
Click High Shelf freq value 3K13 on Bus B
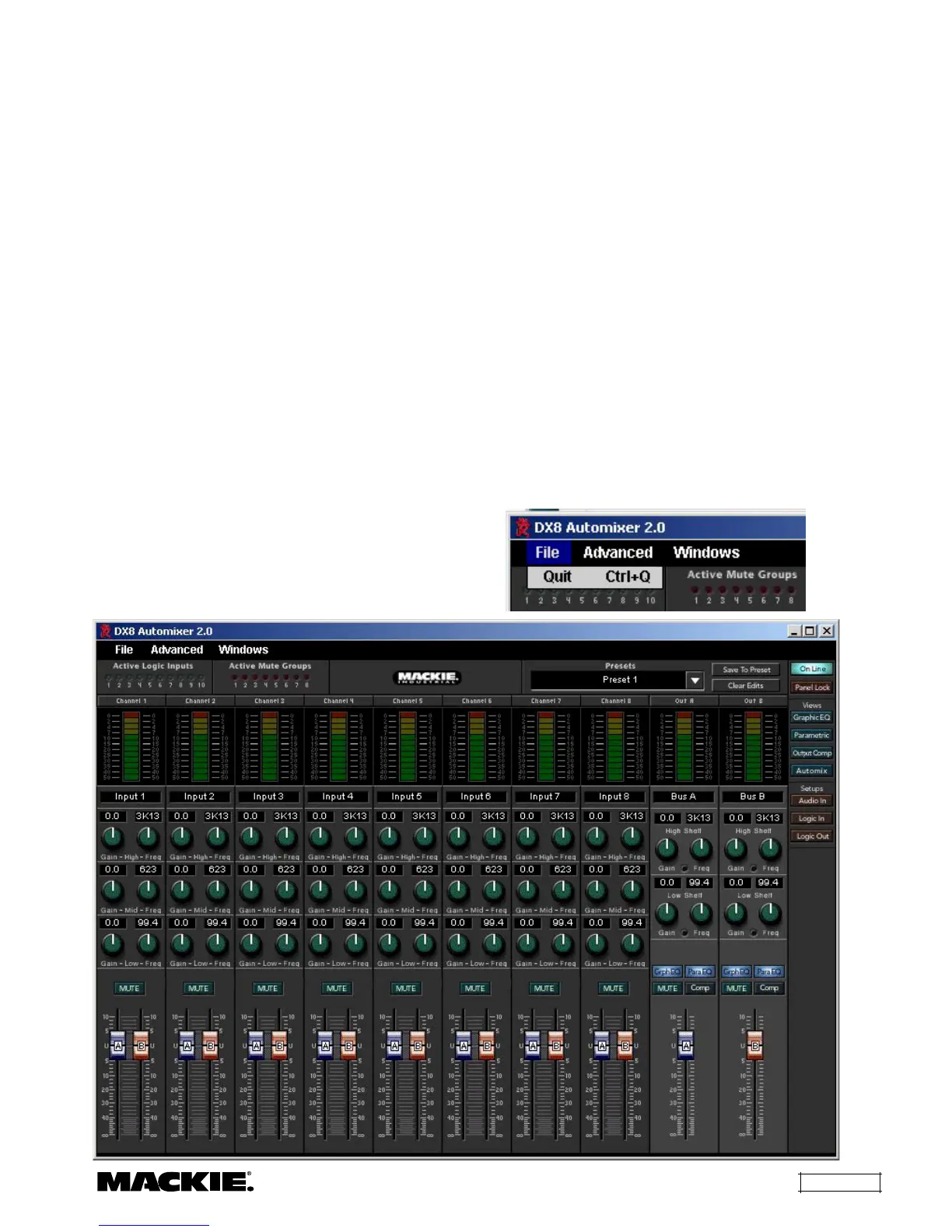tap(768, 817)
